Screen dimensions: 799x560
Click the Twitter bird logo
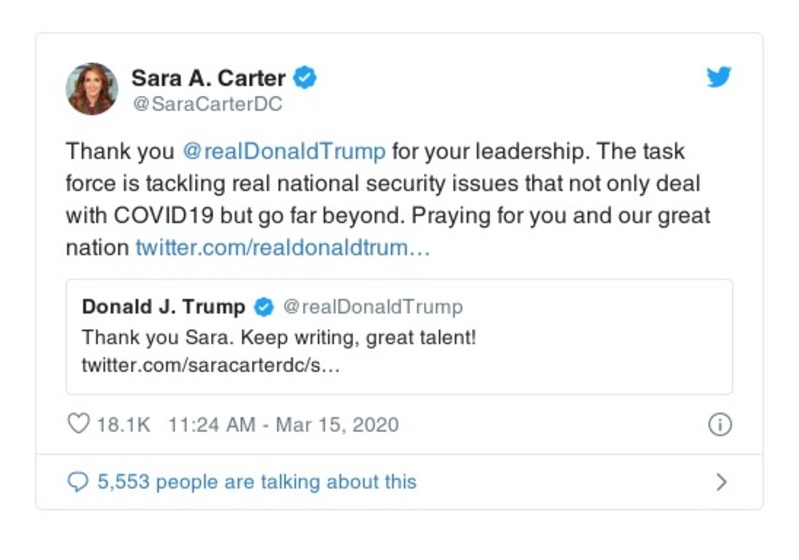point(719,77)
